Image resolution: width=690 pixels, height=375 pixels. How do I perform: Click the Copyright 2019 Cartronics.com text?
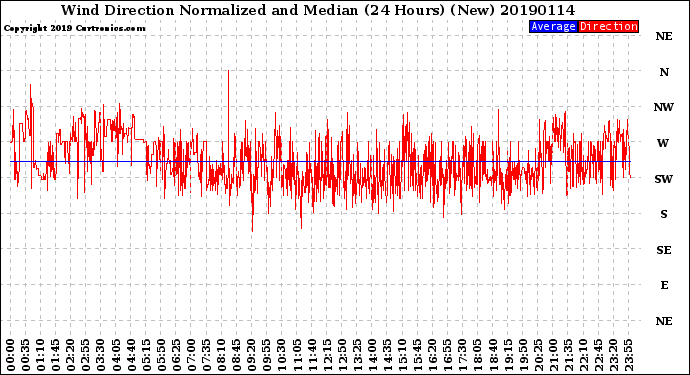pyautogui.click(x=74, y=28)
